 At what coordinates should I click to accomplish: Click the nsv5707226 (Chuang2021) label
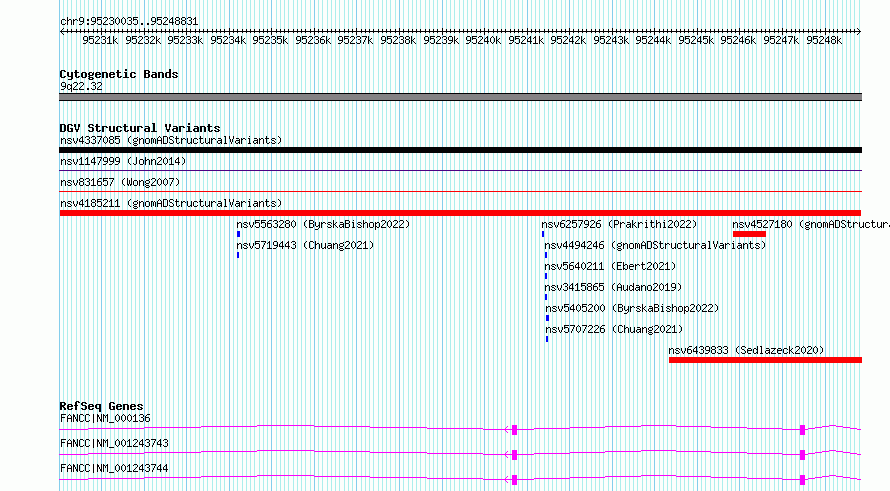pos(614,329)
